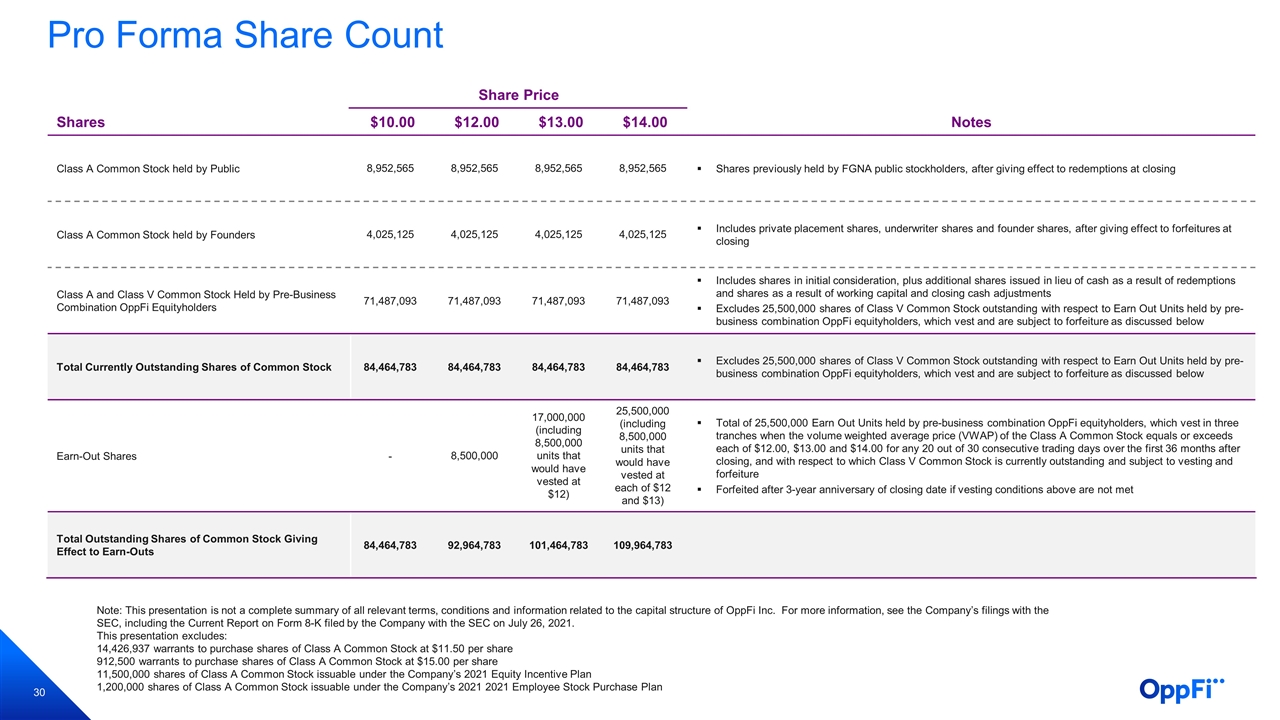Click the "Notes" column header
The height and width of the screenshot is (720, 1280).
coord(971,122)
